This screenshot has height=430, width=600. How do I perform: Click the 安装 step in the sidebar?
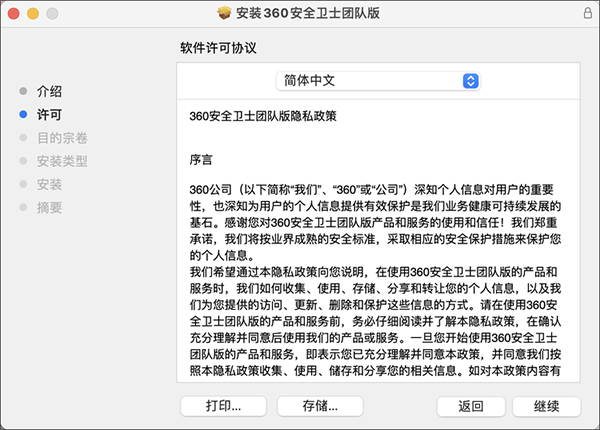tap(50, 184)
